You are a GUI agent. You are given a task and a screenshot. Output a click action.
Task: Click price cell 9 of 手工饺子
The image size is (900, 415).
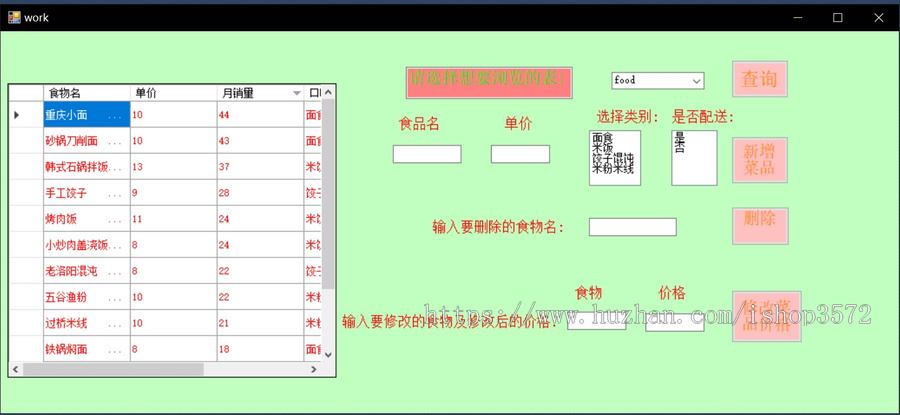click(173, 193)
